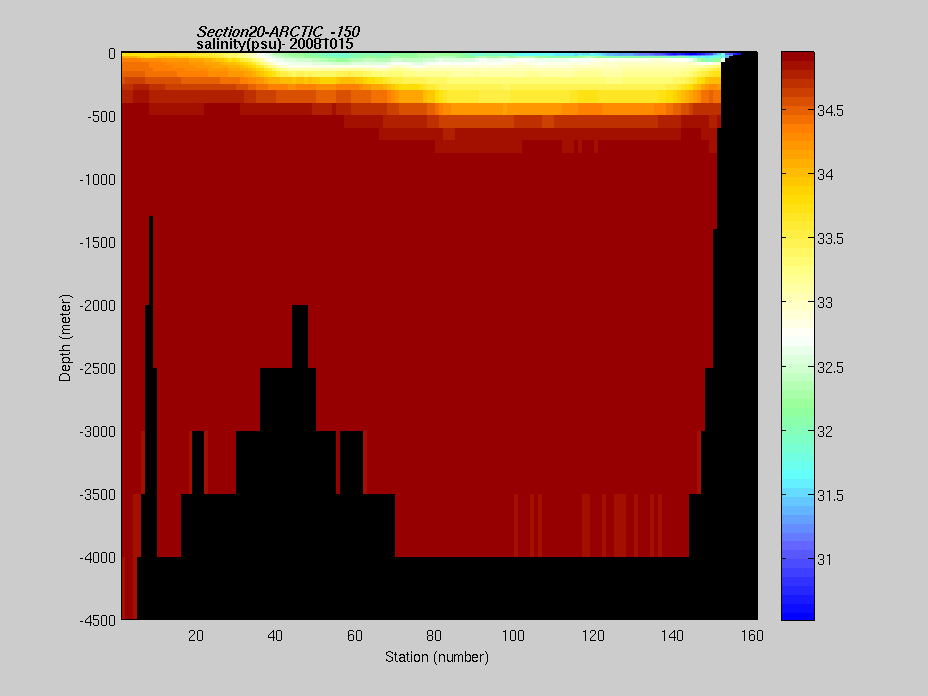The width and height of the screenshot is (928, 696).
Task: Click the depth tick label '-1000'
Action: click(98, 180)
